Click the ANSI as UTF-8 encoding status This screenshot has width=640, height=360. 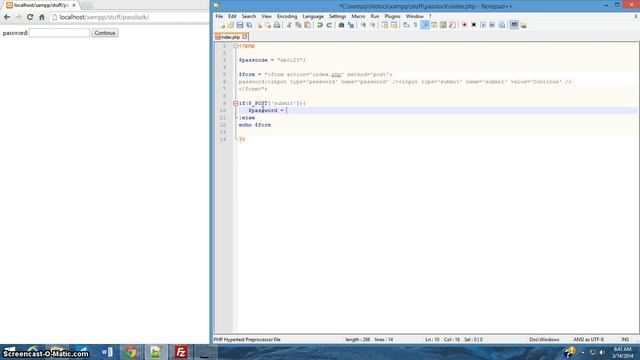pos(589,340)
